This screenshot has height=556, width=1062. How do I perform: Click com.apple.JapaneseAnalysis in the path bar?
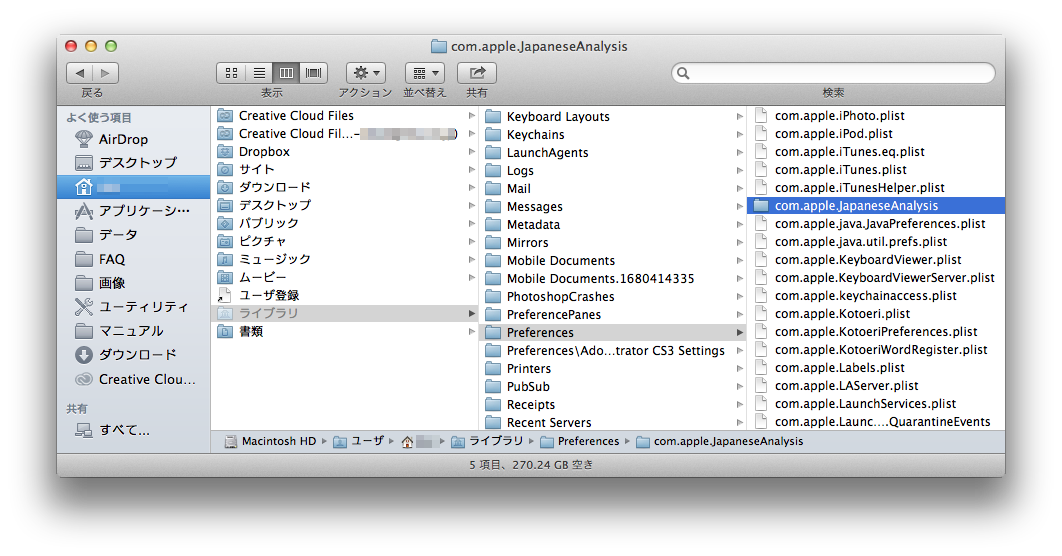click(719, 442)
